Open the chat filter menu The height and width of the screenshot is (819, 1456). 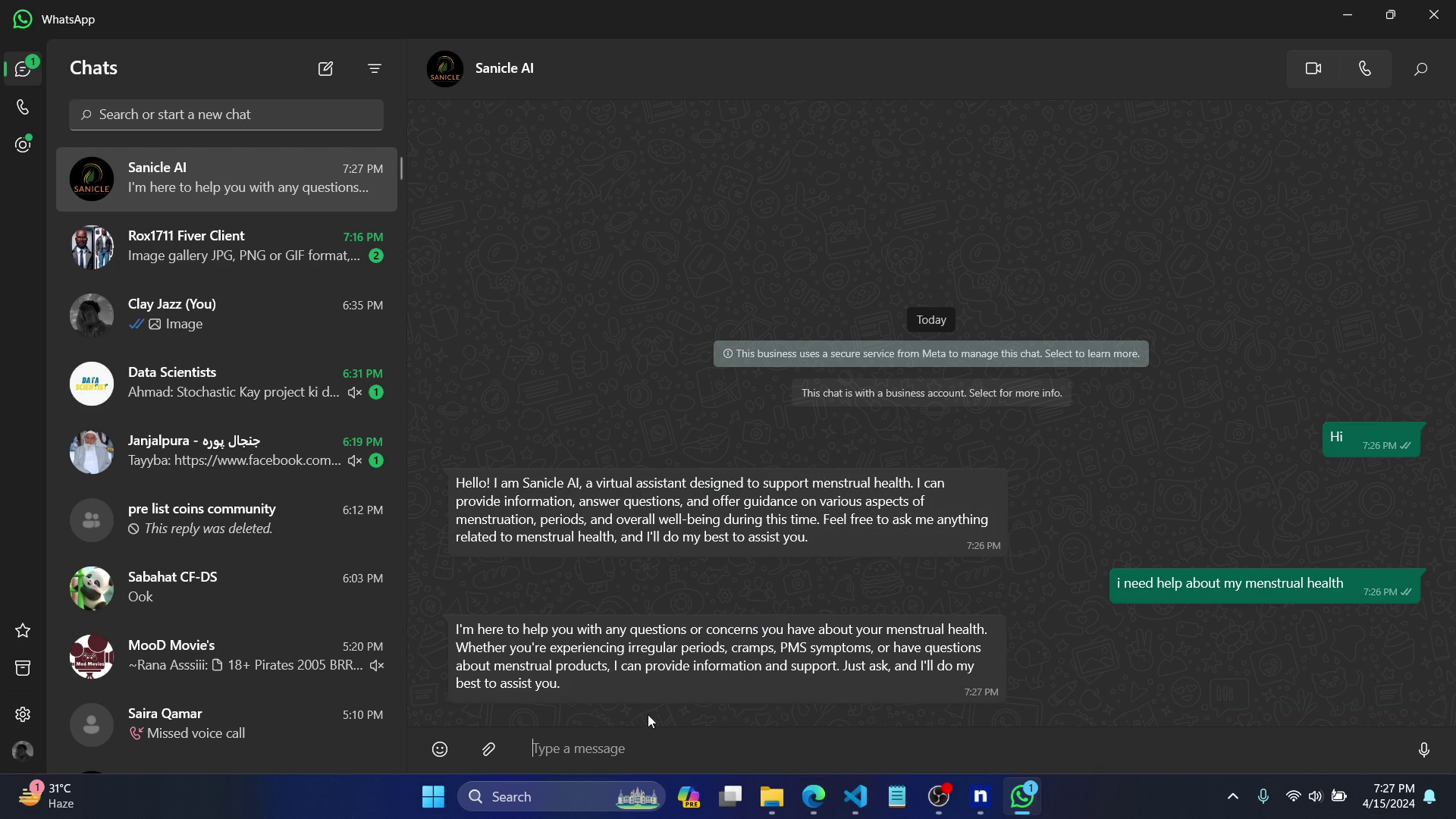click(x=375, y=69)
